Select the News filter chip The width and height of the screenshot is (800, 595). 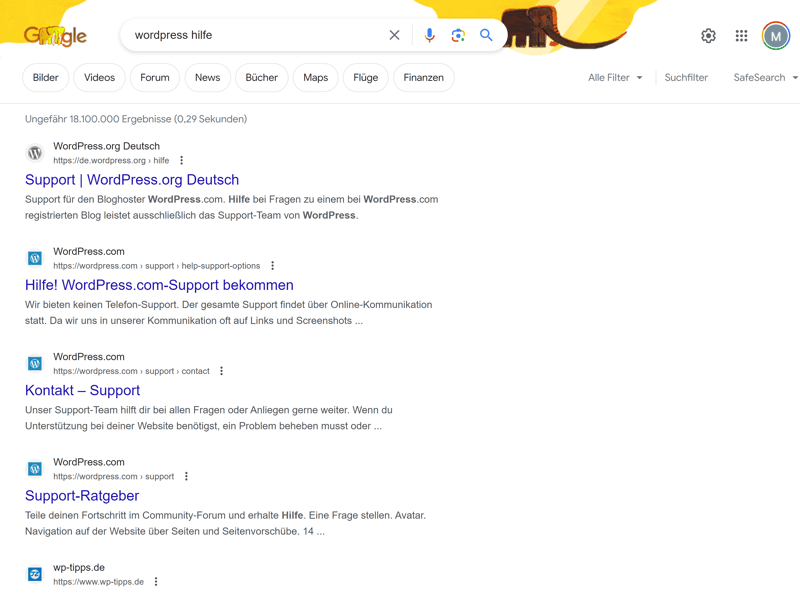pyautogui.click(x=207, y=77)
